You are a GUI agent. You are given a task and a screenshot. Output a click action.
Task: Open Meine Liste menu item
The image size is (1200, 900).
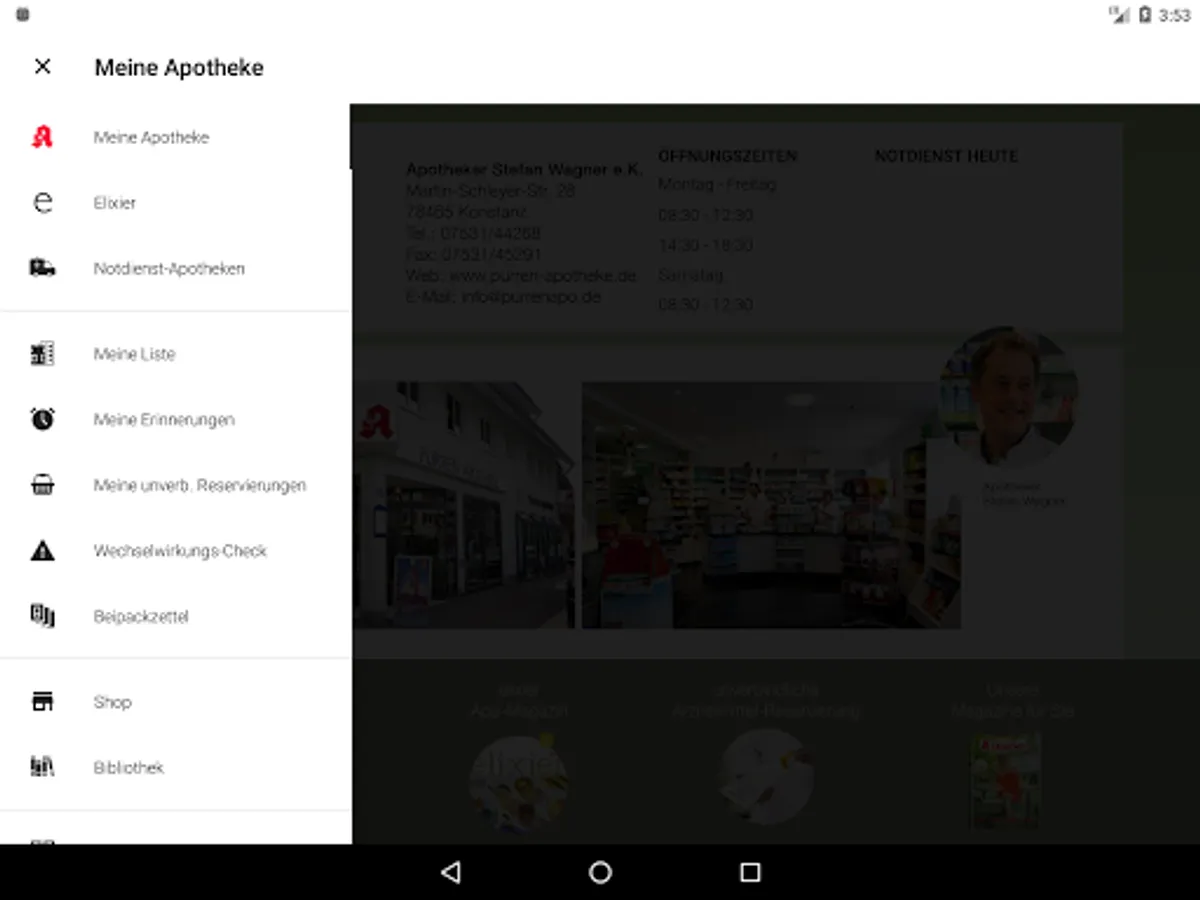(x=175, y=354)
